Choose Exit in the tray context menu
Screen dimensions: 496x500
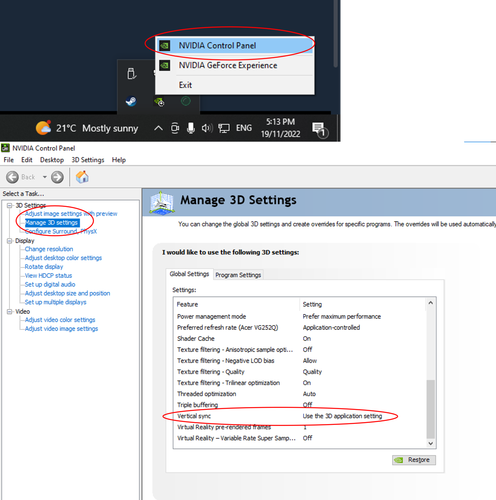coord(235,85)
